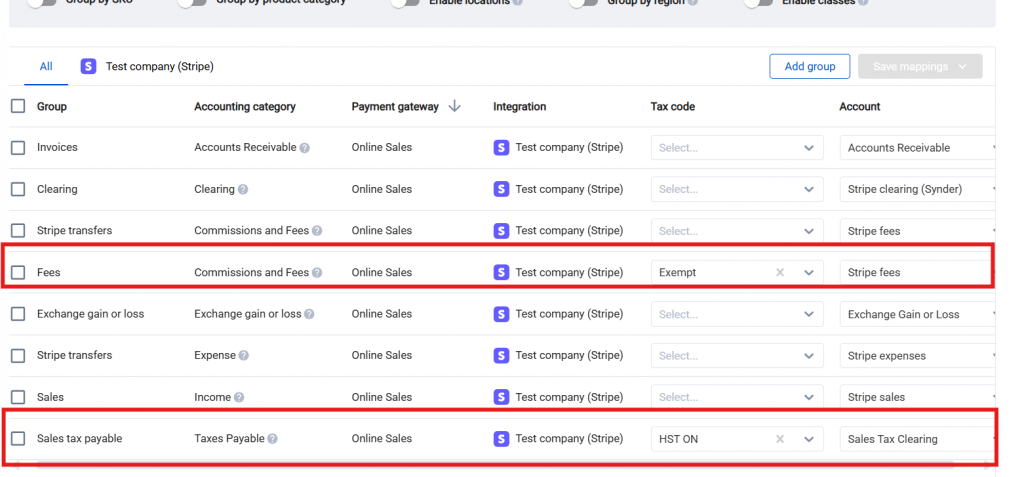Click the horizontal scrollbar below the table
1024x477 pixels.
pos(500,465)
